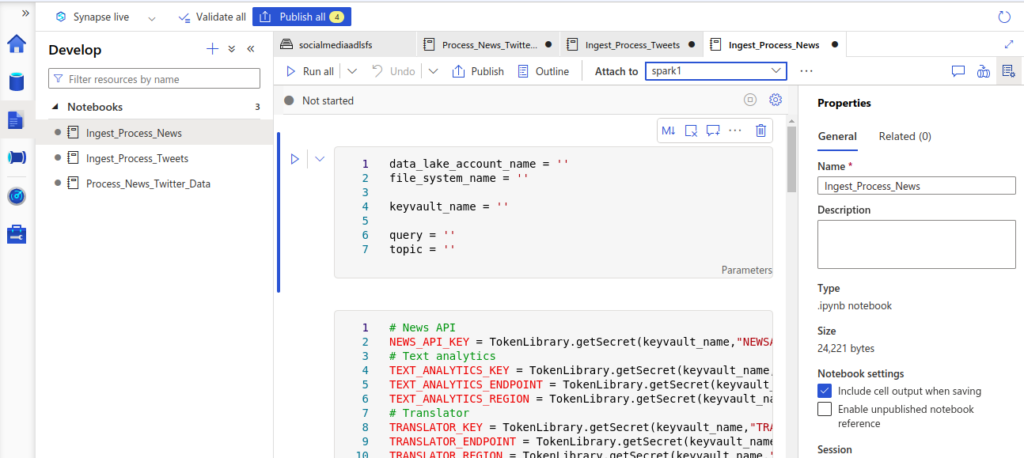Click the add new resource plus icon
Image resolution: width=1024 pixels, height=458 pixels.
pos(211,49)
